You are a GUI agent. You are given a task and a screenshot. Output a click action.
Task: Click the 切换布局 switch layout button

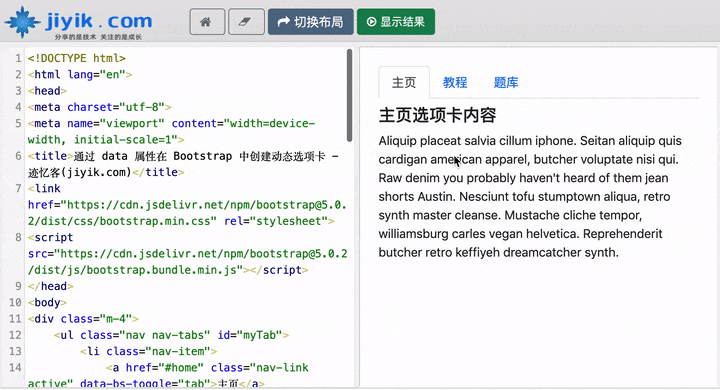click(x=310, y=22)
